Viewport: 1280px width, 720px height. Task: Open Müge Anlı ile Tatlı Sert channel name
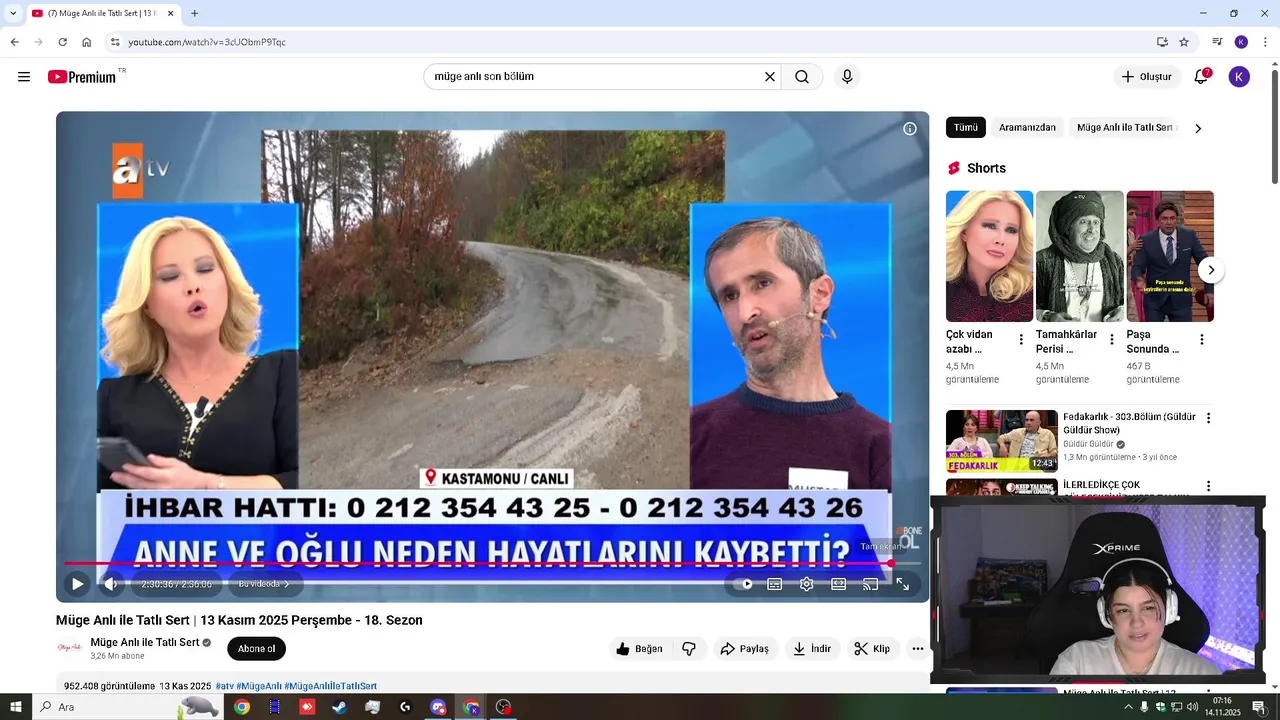[145, 642]
